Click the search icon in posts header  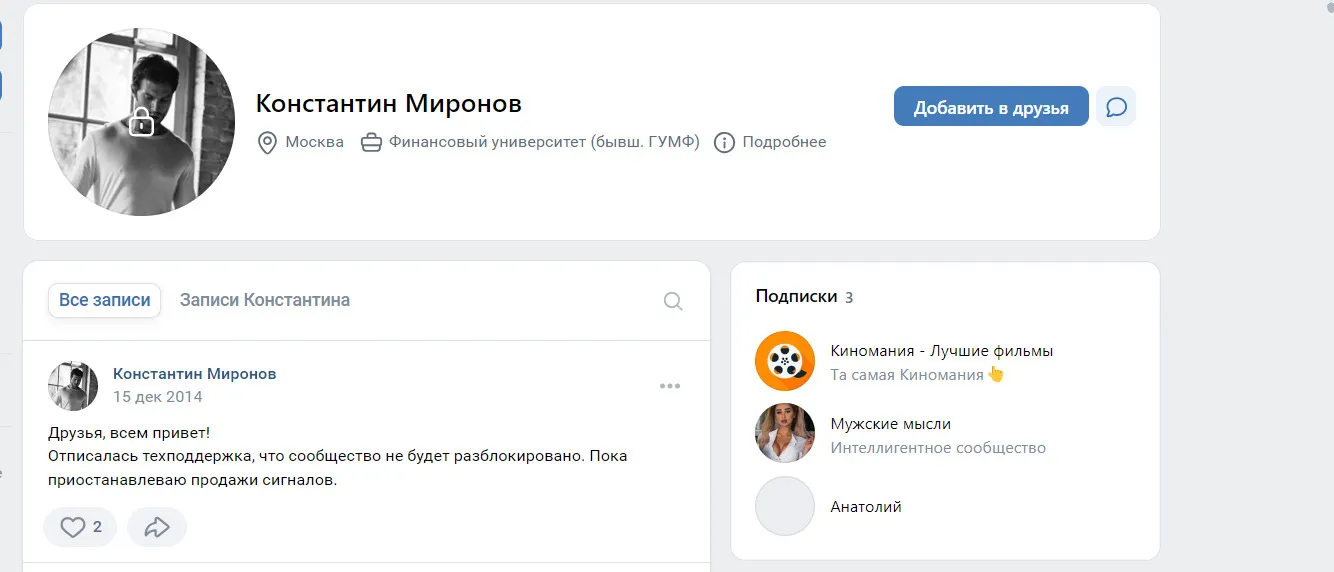(x=673, y=301)
